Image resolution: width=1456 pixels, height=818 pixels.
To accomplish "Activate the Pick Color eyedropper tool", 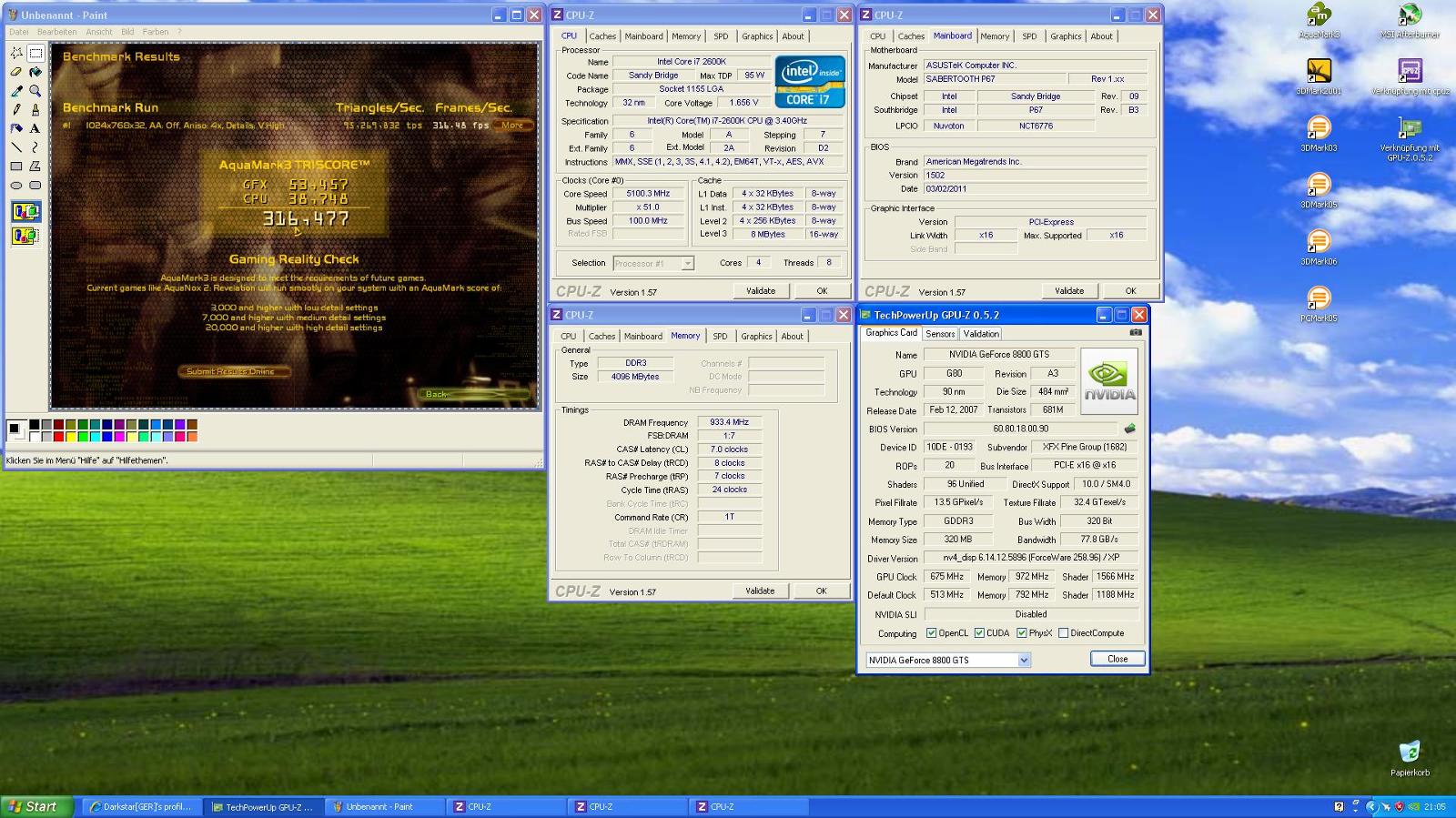I will coord(16,91).
